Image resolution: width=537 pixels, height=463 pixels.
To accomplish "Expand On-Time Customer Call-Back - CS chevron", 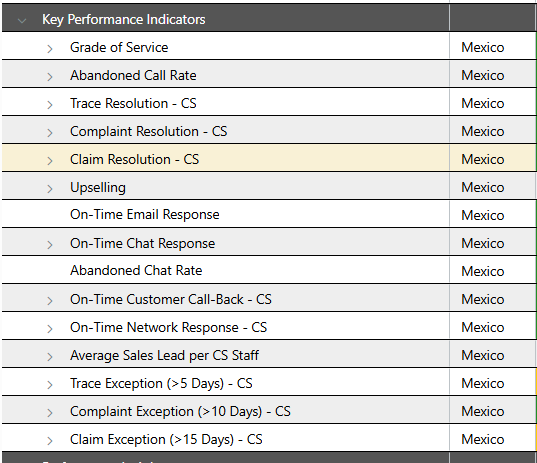I will 50,301.
